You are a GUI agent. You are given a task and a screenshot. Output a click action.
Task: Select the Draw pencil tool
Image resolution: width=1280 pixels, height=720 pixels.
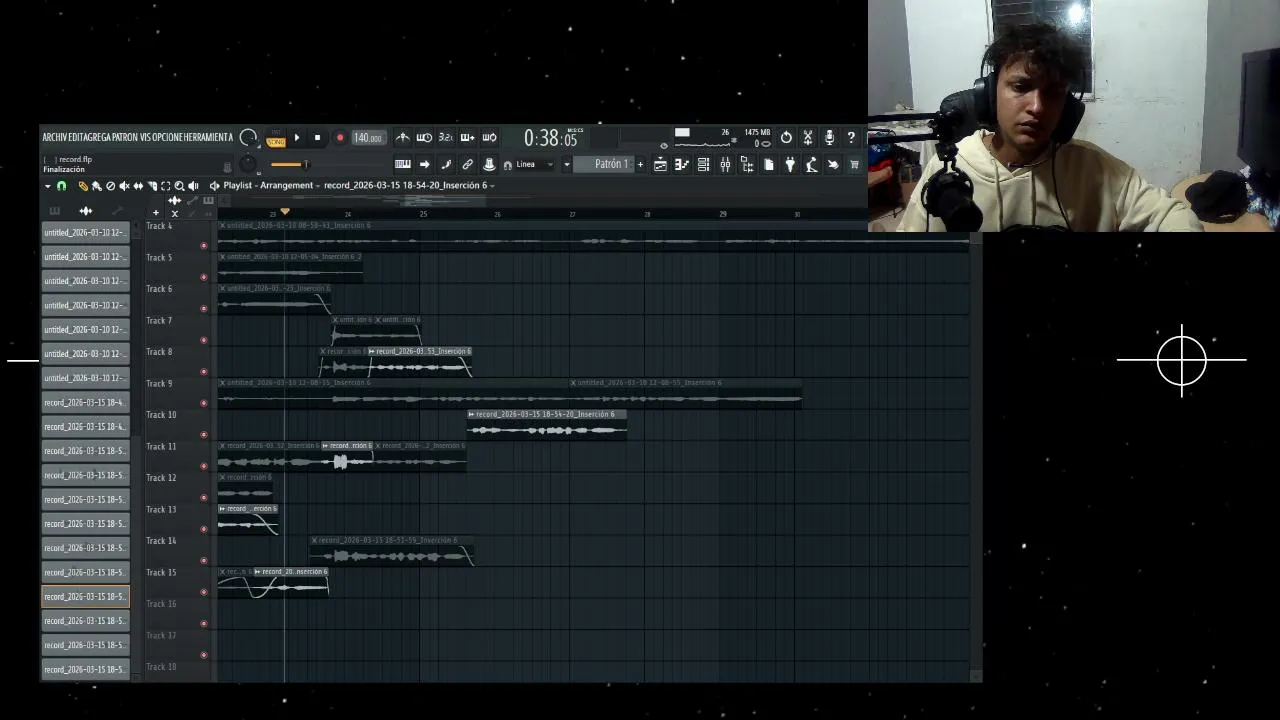point(83,186)
